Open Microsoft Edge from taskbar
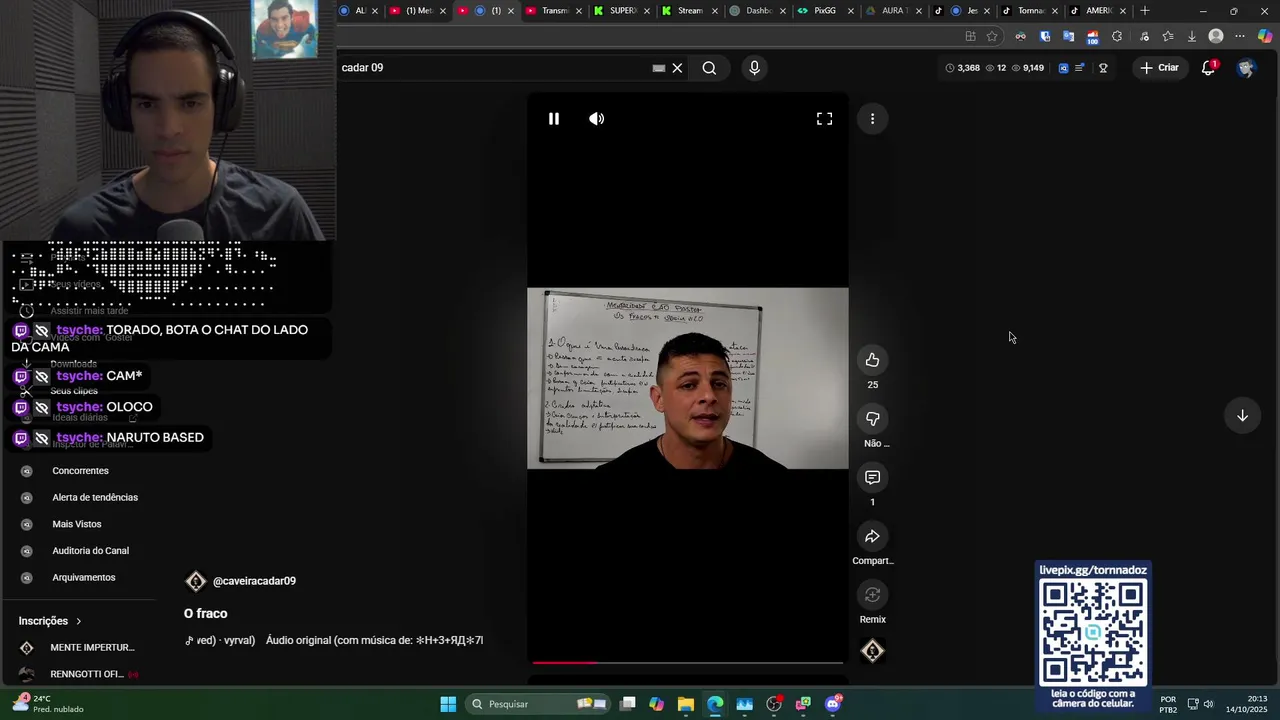The image size is (1280, 720). 715,704
